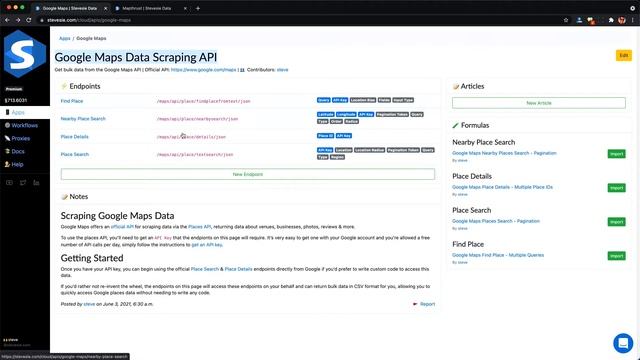Click the Place ID tag on Place Details
The height and width of the screenshot is (360, 640).
pos(325,136)
